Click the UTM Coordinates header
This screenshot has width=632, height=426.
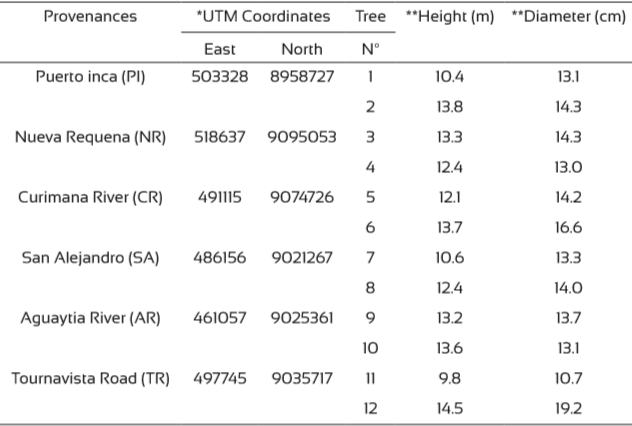click(x=262, y=18)
